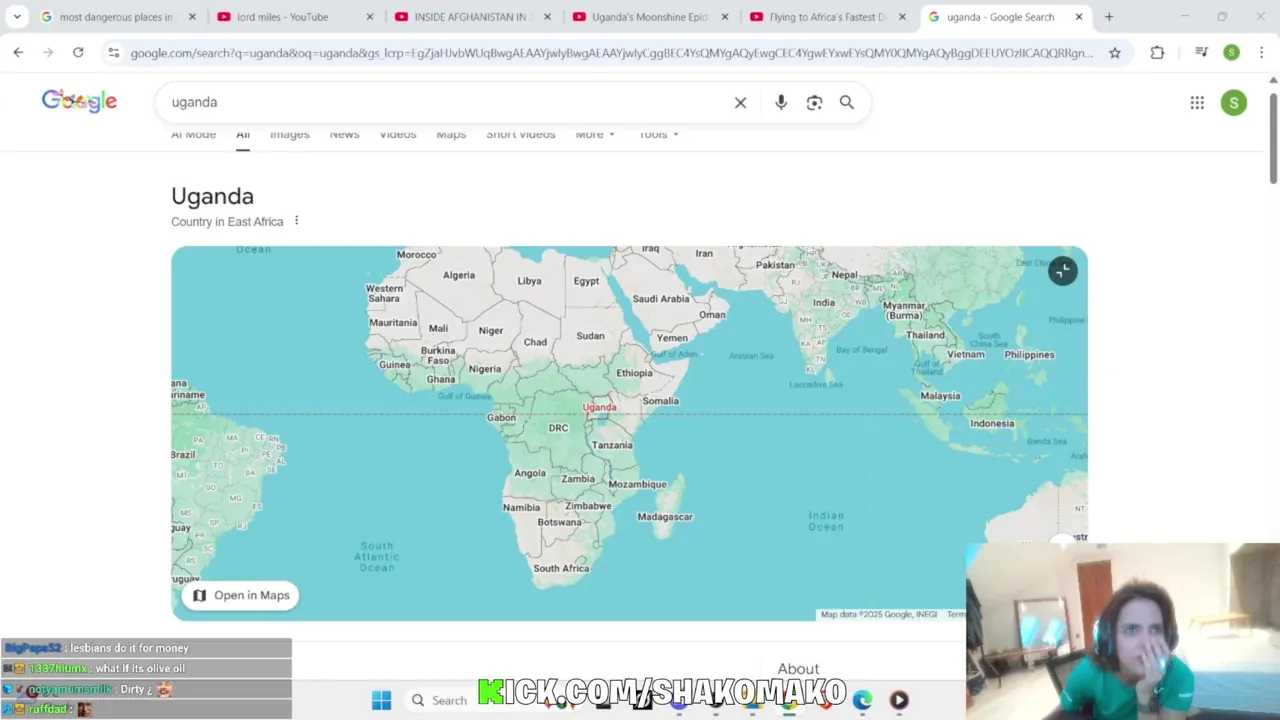Viewport: 1280px width, 720px height.
Task: Search by image with the Lens icon
Action: (814, 102)
